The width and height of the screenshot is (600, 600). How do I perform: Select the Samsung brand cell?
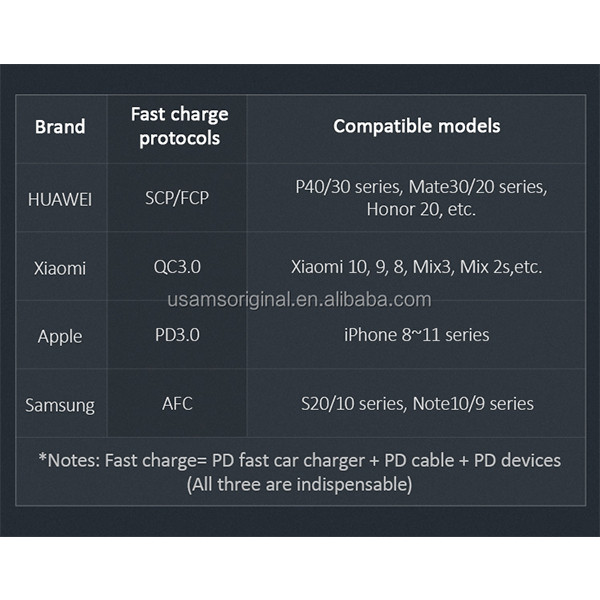[60, 405]
